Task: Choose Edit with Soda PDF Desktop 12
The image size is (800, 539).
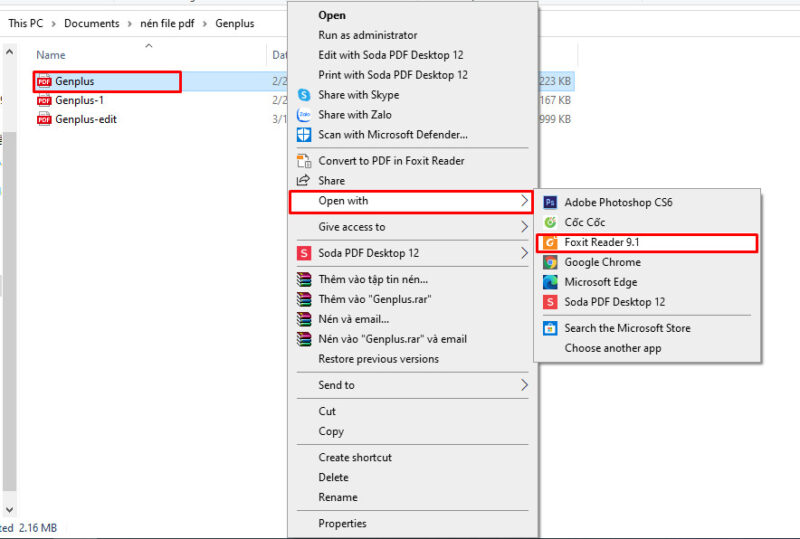Action: tap(391, 55)
